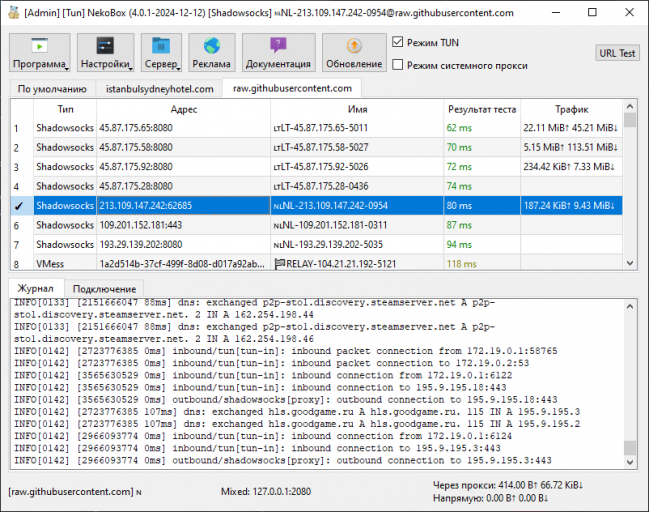Open the Журнал log tab
Image resolution: width=649 pixels, height=512 pixels.
pyautogui.click(x=36, y=288)
